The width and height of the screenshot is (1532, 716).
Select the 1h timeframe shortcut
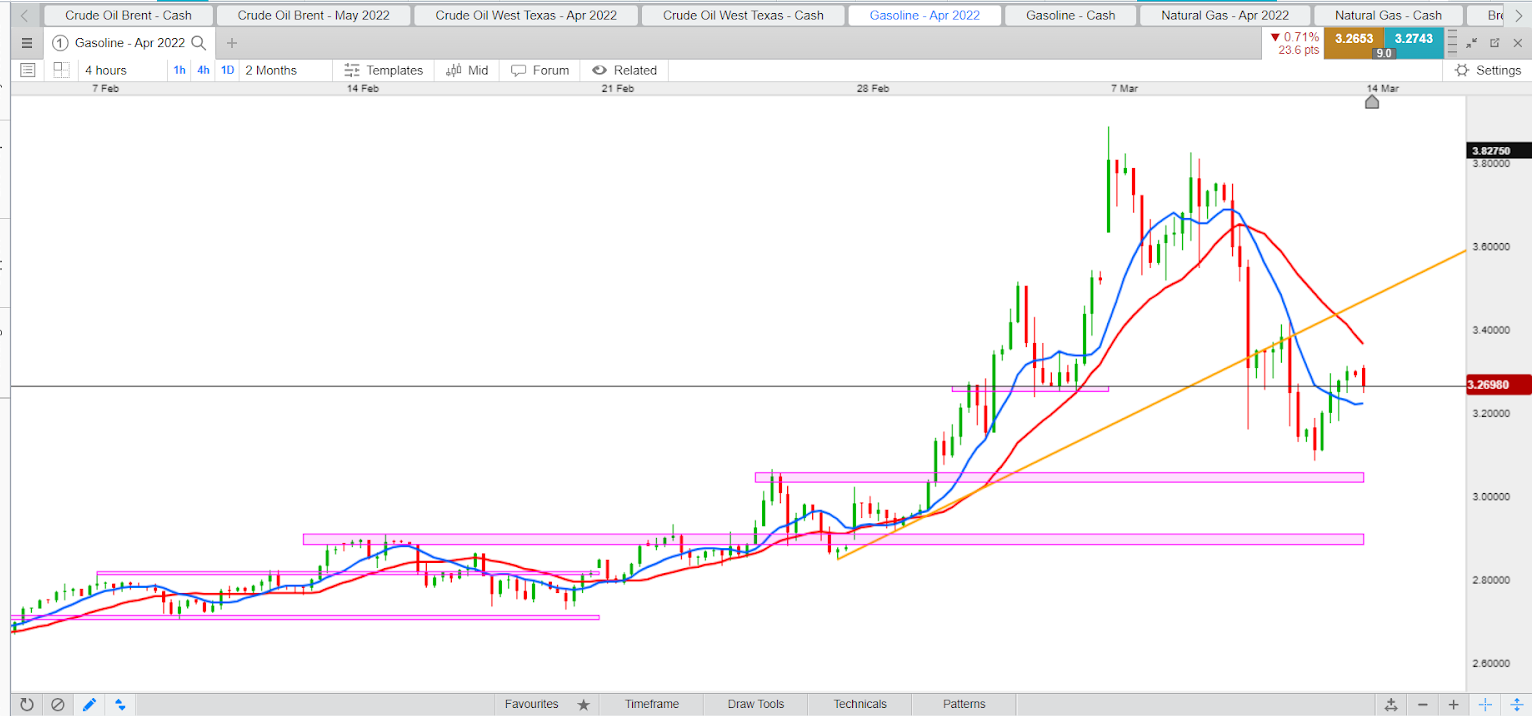tap(179, 70)
